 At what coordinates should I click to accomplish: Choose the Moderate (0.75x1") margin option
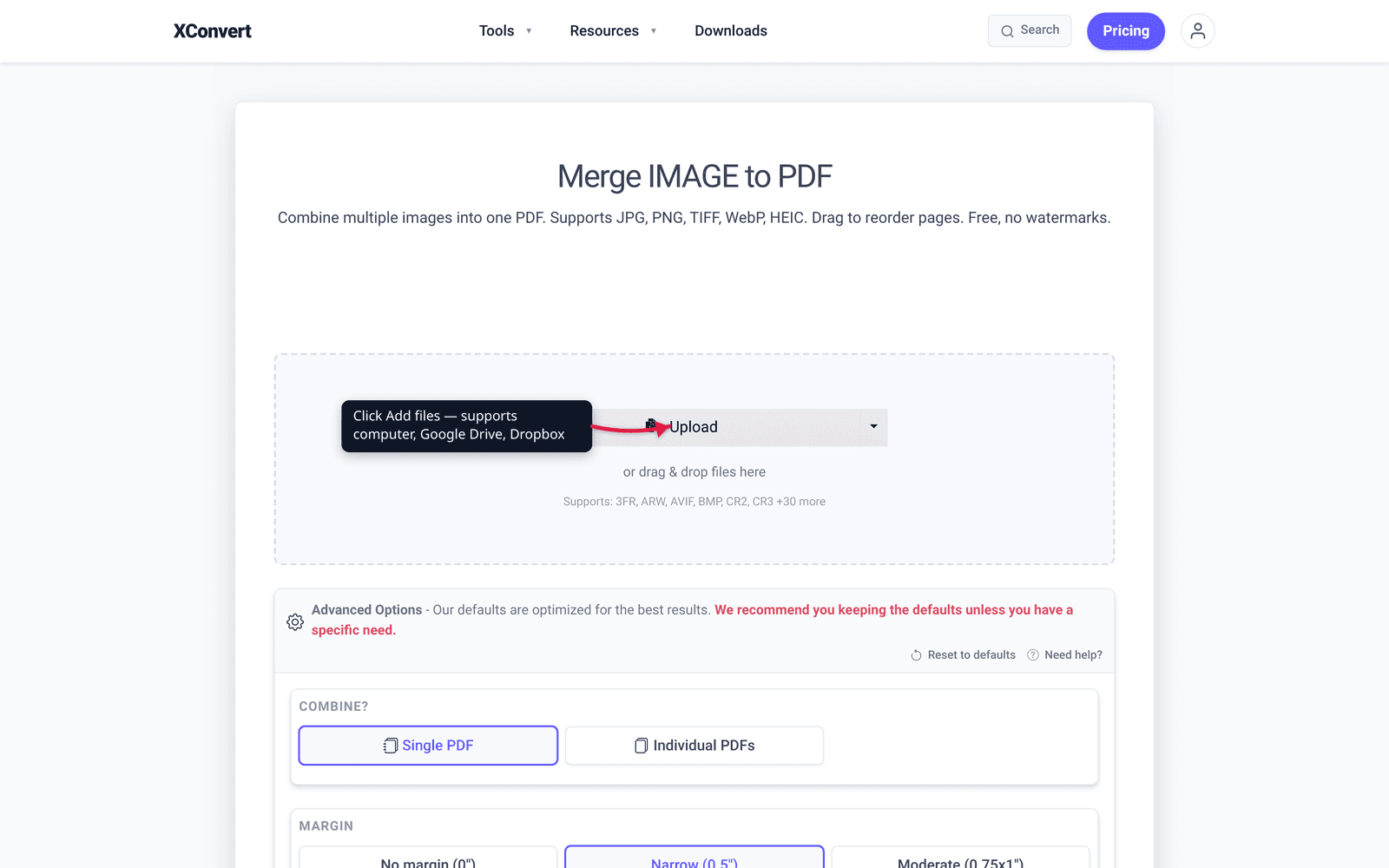click(x=960, y=858)
